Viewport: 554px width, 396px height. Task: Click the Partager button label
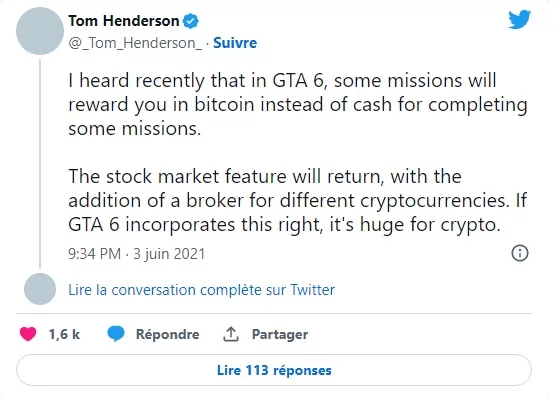click(280, 334)
